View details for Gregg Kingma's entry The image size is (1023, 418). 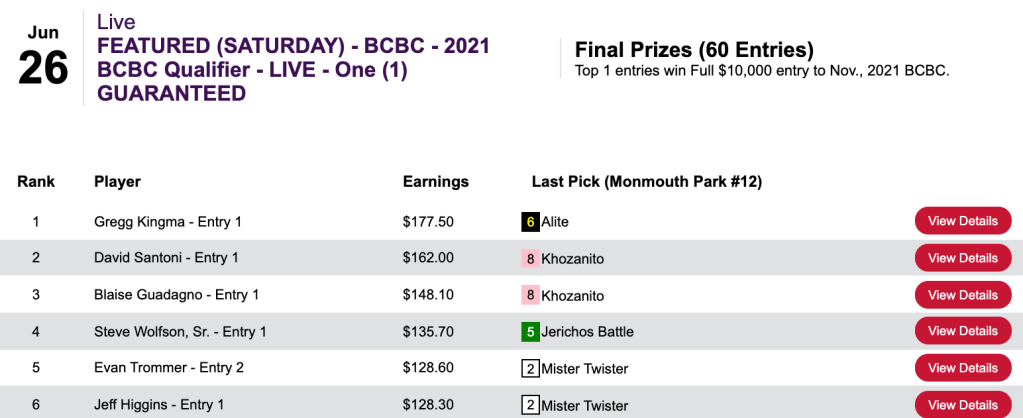[962, 221]
